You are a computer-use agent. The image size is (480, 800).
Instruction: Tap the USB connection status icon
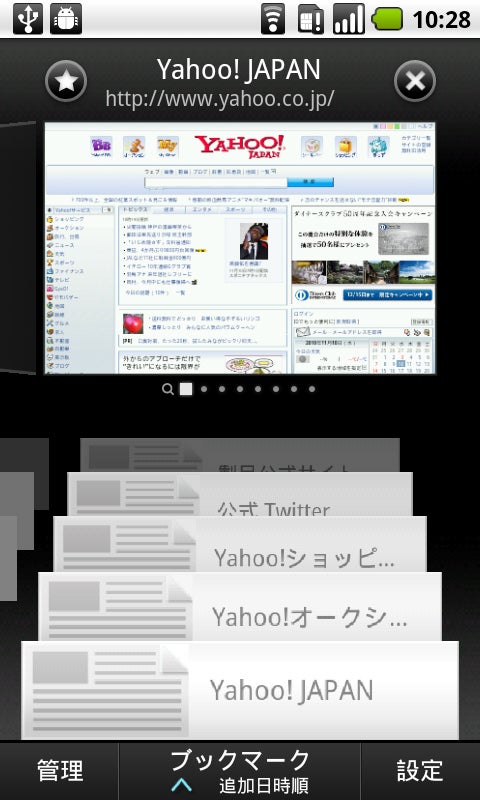28,19
